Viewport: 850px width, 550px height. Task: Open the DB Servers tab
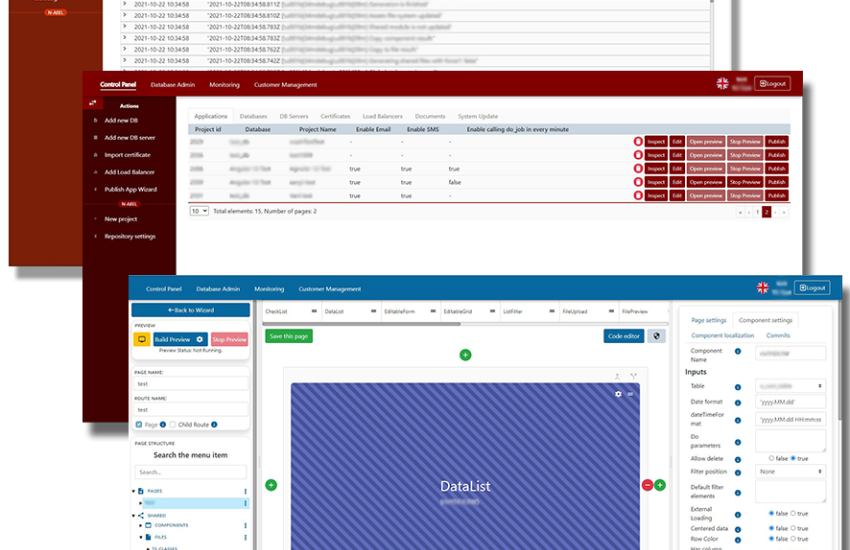[x=294, y=117]
